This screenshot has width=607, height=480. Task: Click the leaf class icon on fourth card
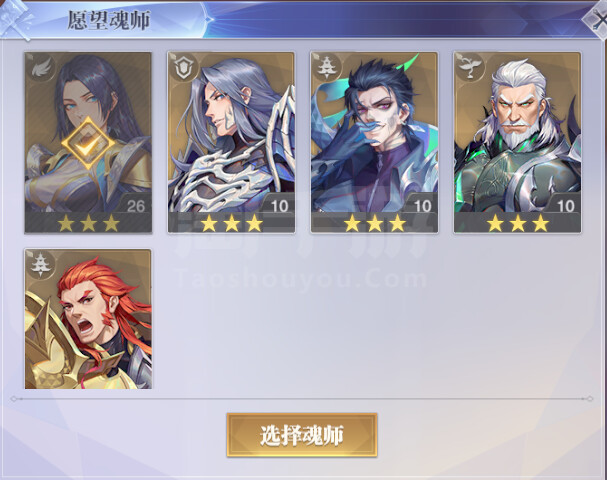(470, 68)
